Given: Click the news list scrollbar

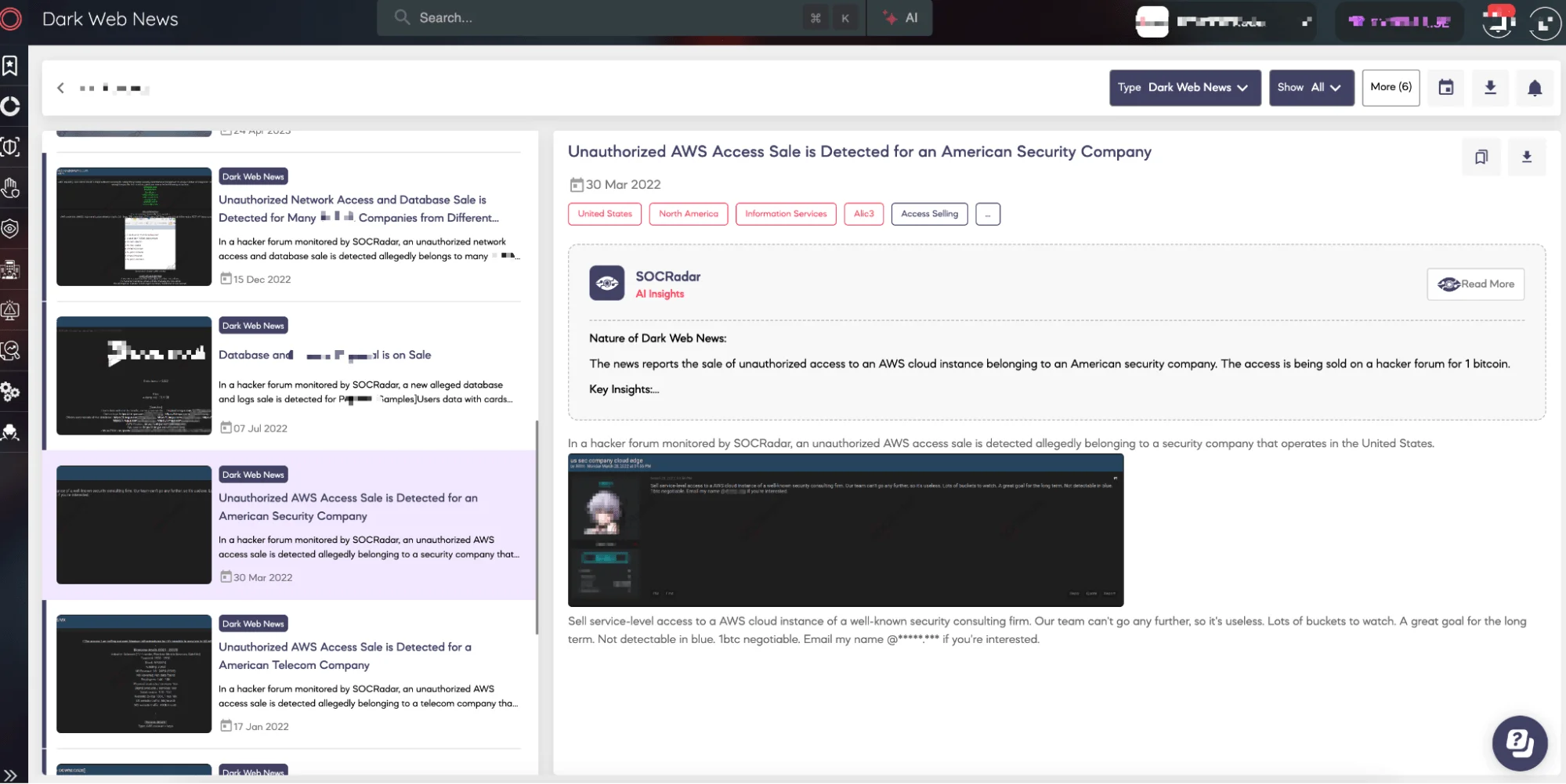Looking at the screenshot, I should tap(537, 527).
